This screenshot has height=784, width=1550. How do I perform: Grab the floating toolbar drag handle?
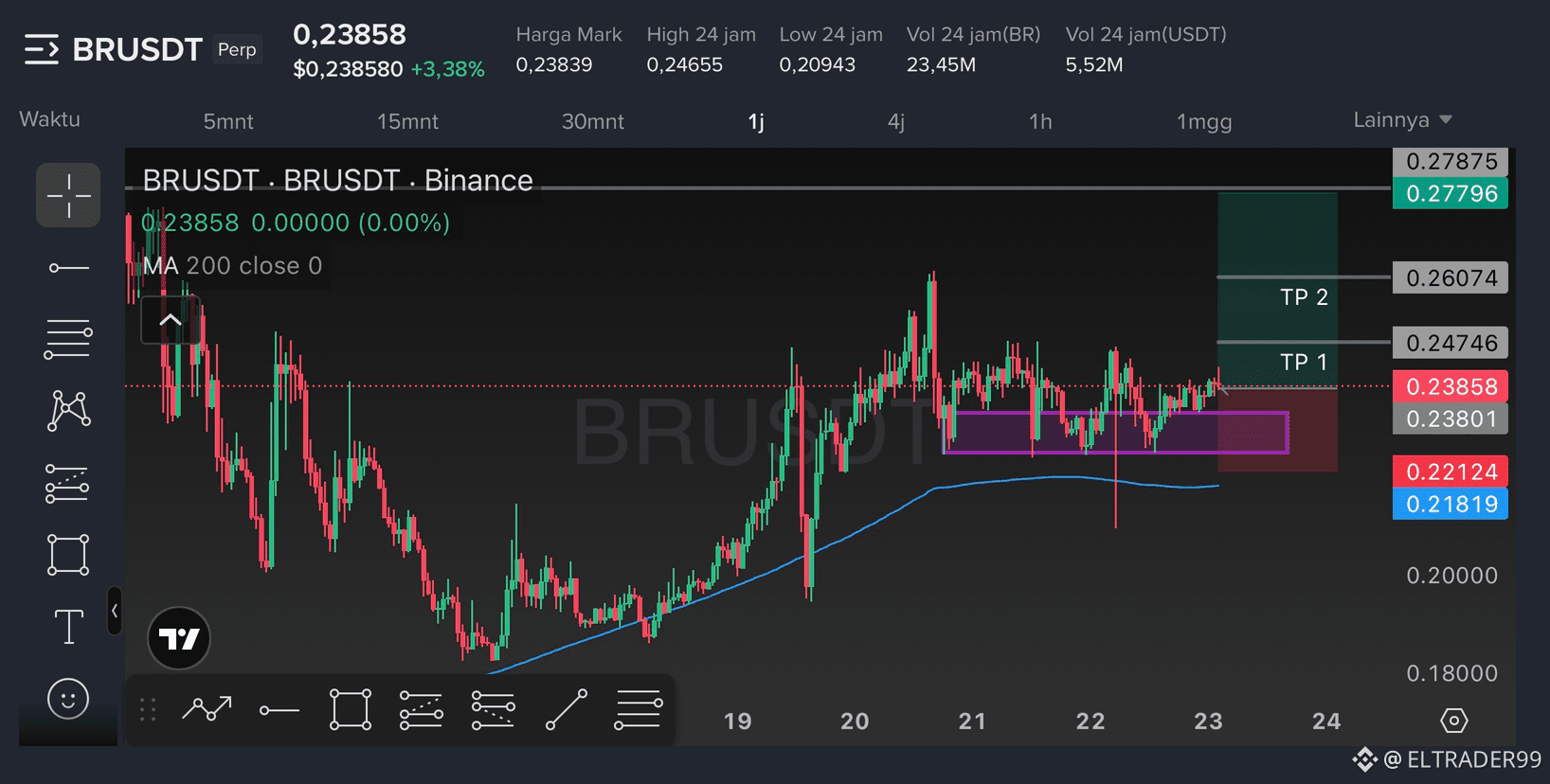coord(148,709)
